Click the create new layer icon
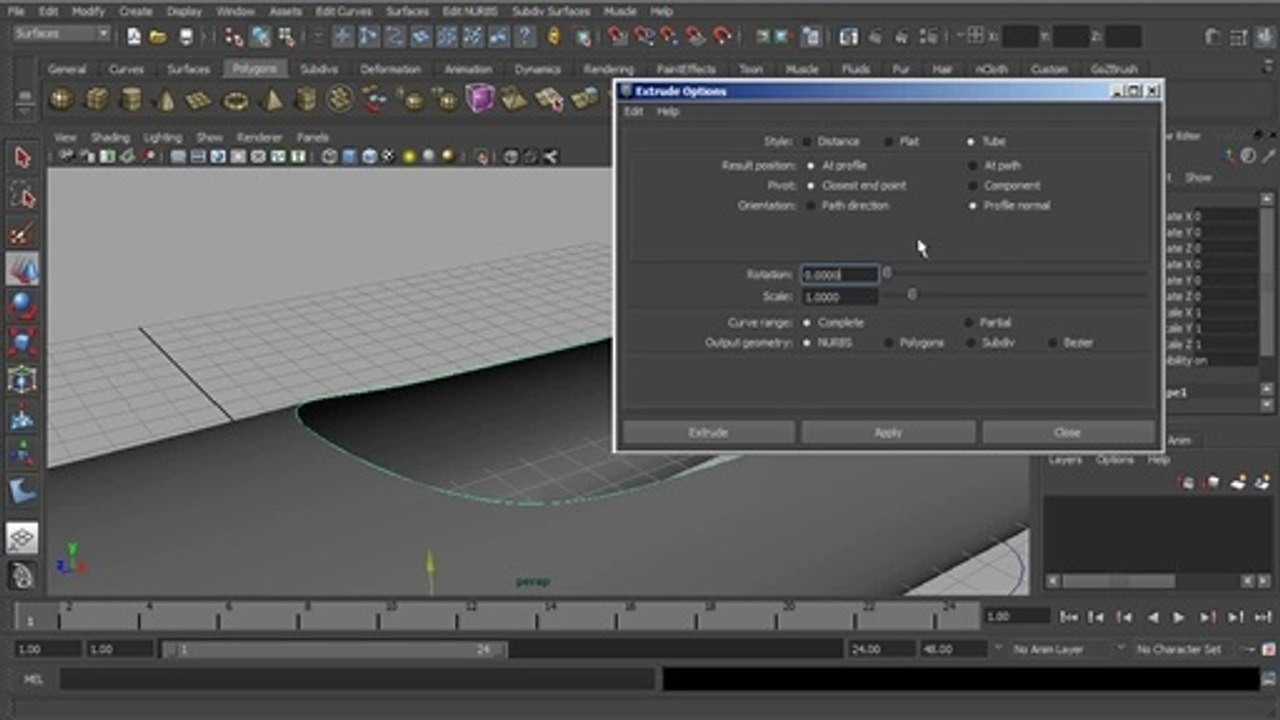Screen dimensions: 1280x720 [1239, 482]
